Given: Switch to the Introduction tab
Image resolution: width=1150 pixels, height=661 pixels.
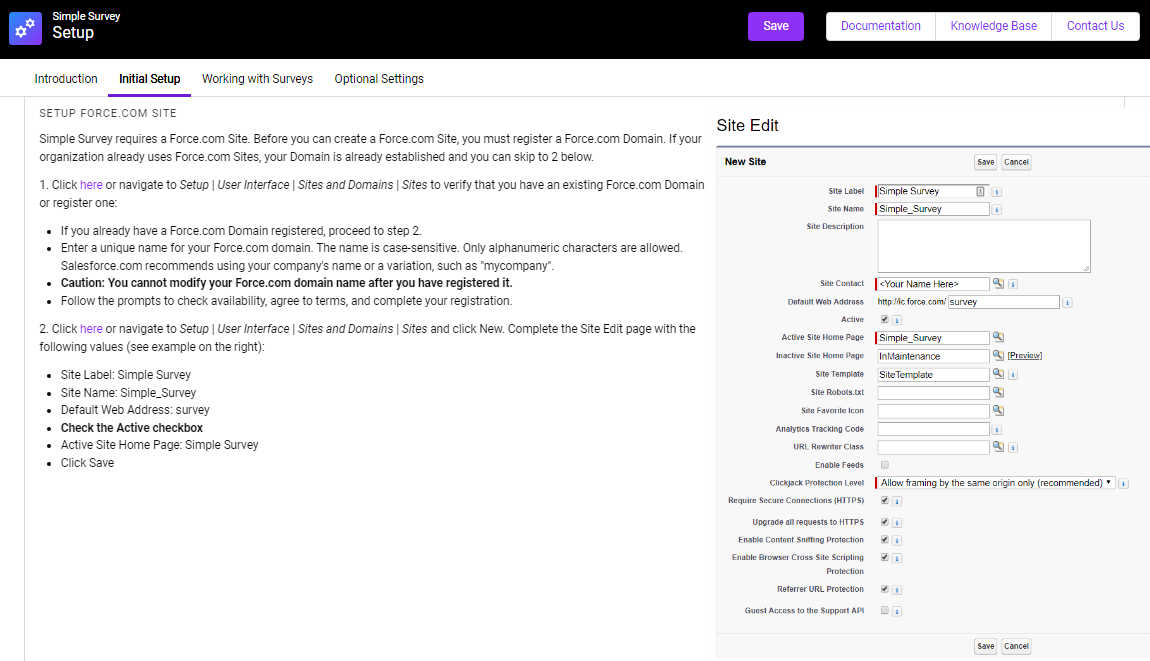Looking at the screenshot, I should click(66, 78).
